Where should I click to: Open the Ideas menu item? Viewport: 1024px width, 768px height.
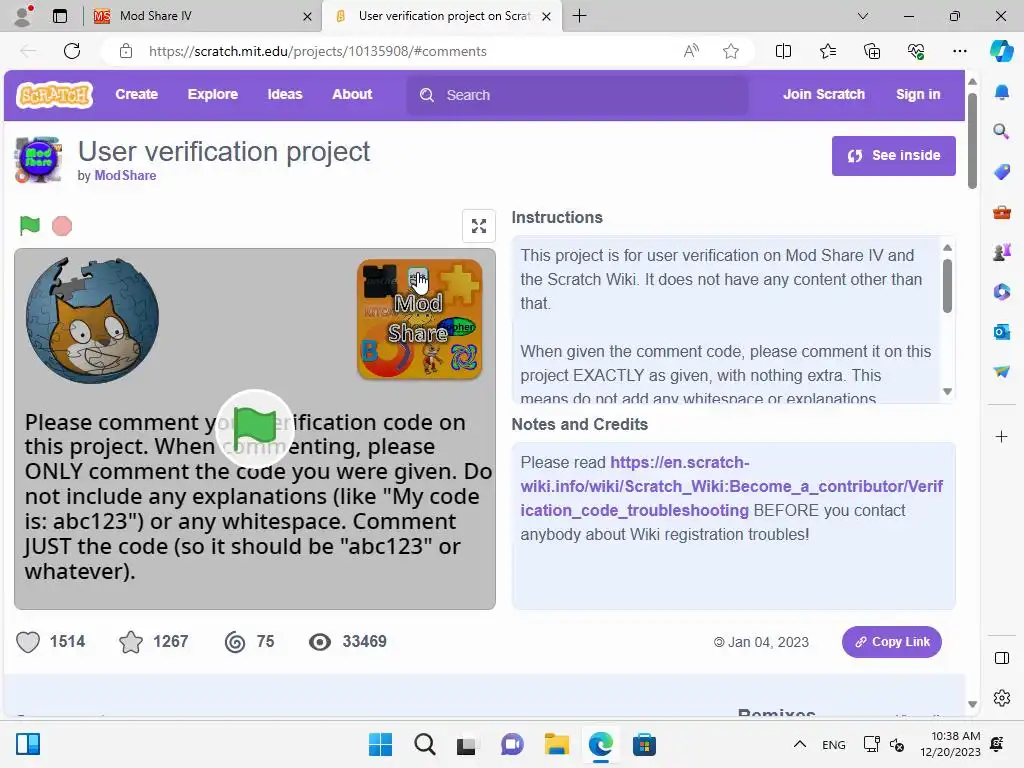[x=285, y=95]
